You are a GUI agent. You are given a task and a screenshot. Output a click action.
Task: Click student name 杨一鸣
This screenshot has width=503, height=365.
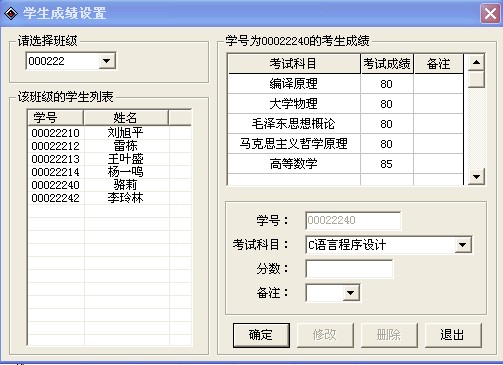(126, 172)
